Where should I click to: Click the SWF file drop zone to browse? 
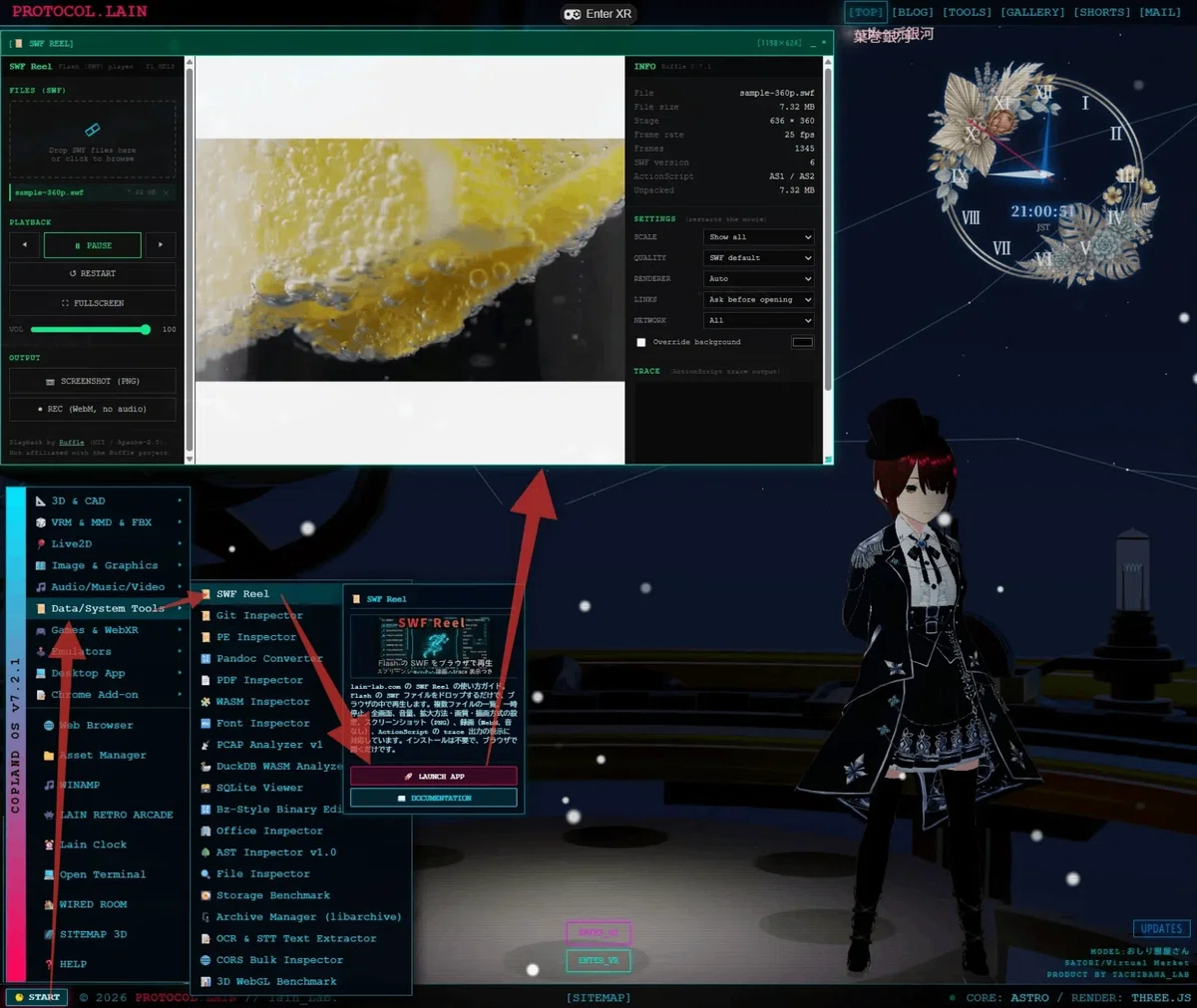pyautogui.click(x=93, y=139)
